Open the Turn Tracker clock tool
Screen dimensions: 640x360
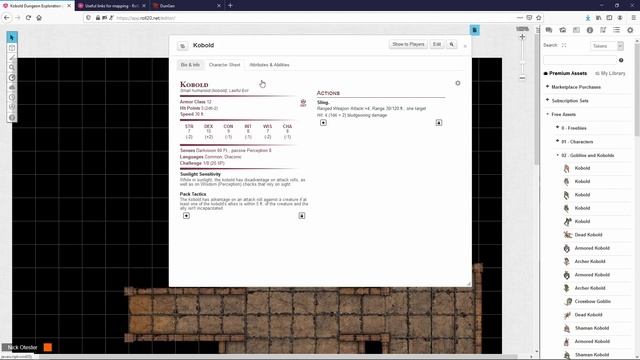click(x=12, y=97)
